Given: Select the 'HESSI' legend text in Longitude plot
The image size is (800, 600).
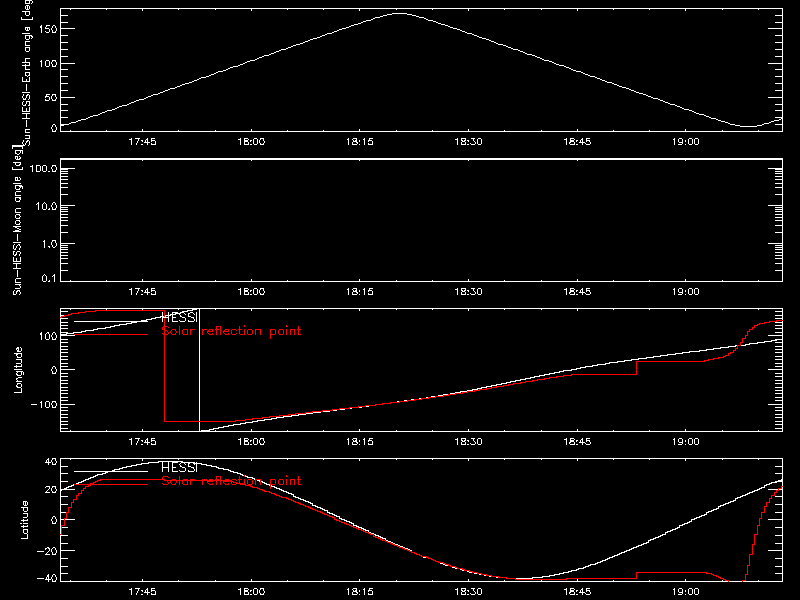Looking at the screenshot, I should pos(179,317).
